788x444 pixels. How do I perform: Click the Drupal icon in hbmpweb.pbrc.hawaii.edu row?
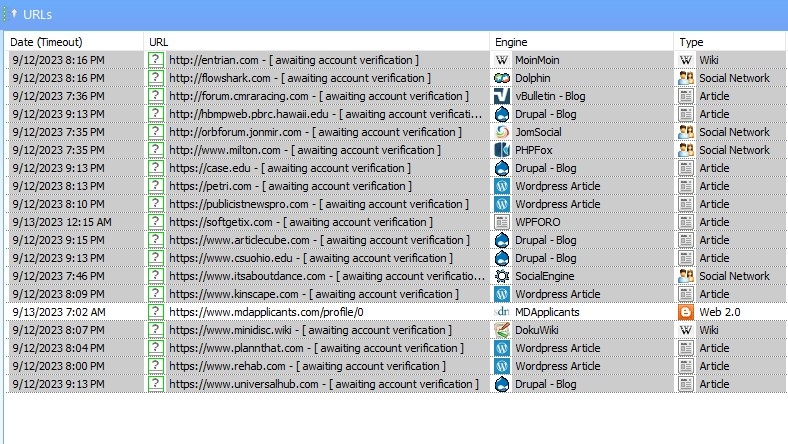[502, 114]
